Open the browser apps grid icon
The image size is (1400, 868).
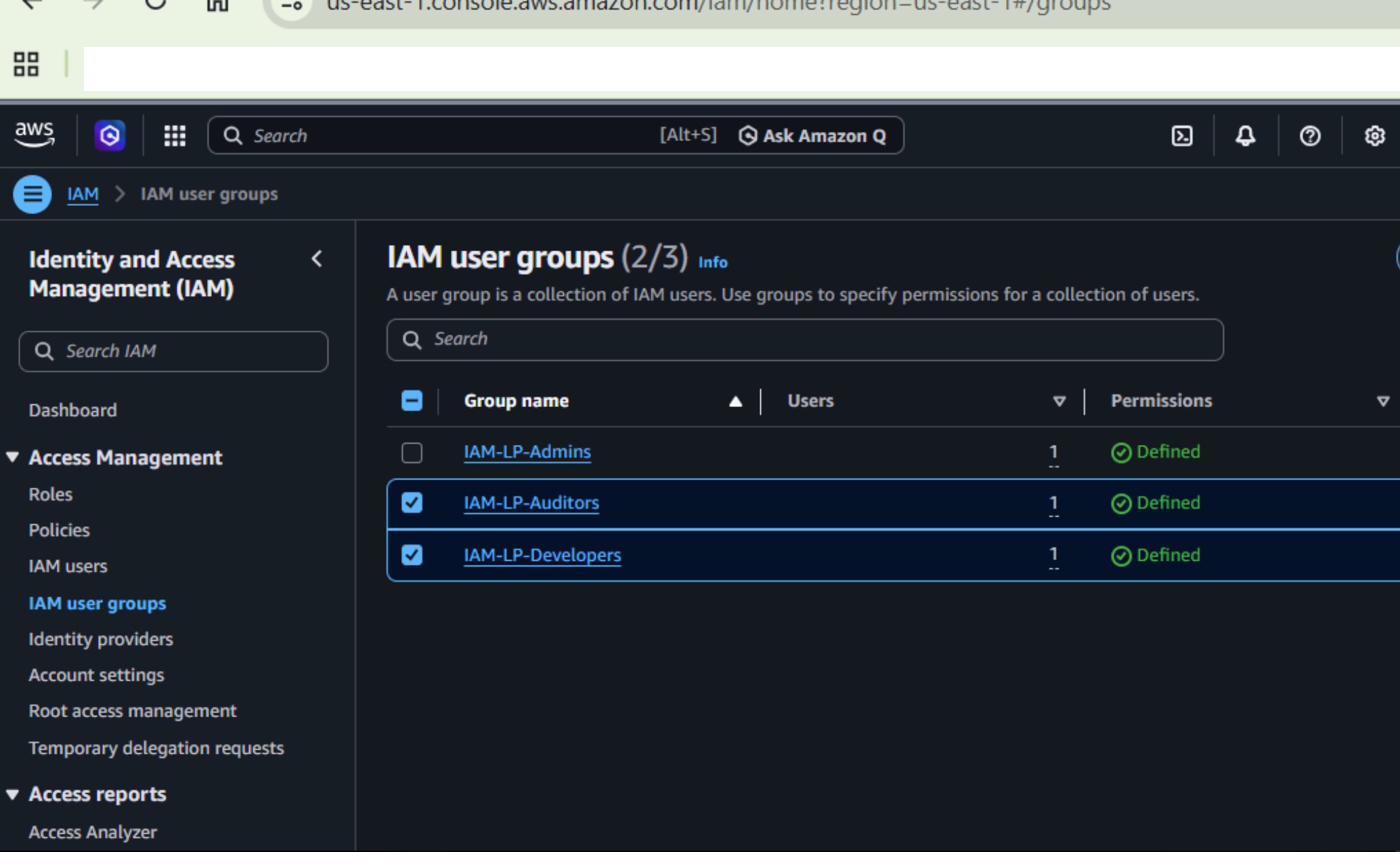click(x=26, y=65)
